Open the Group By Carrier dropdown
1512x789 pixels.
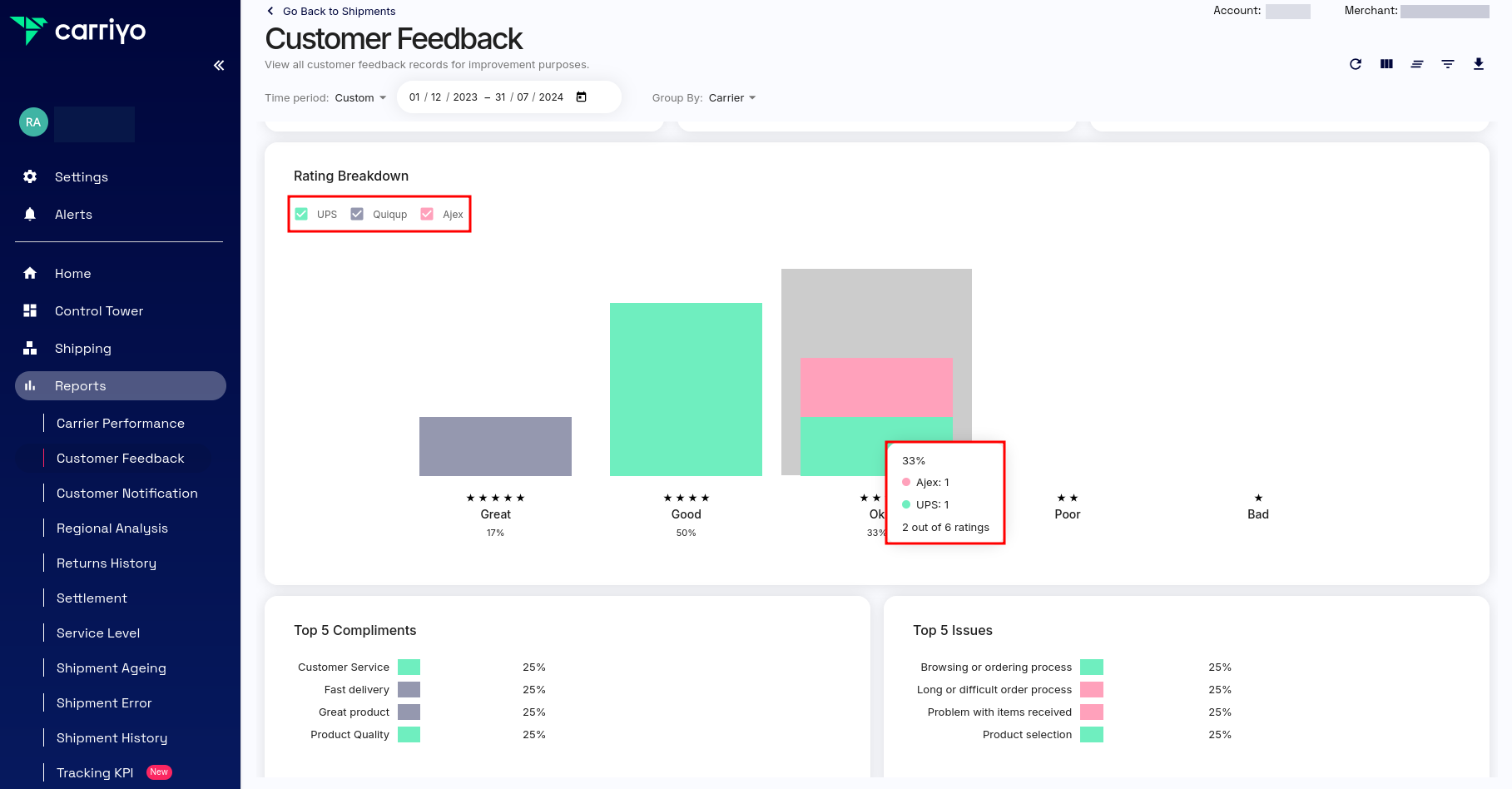click(x=732, y=98)
